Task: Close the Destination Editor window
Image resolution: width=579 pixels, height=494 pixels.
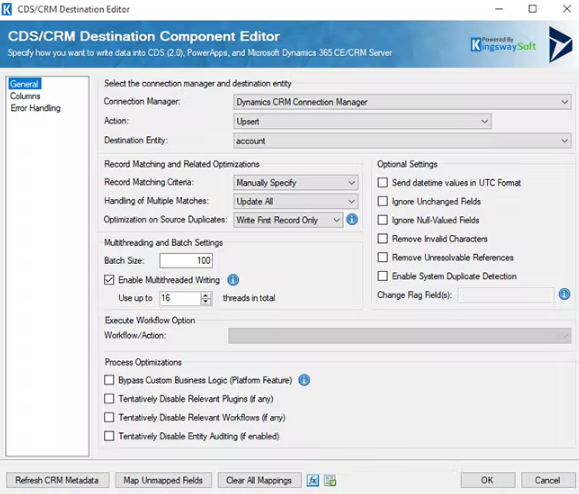Action: [x=567, y=9]
